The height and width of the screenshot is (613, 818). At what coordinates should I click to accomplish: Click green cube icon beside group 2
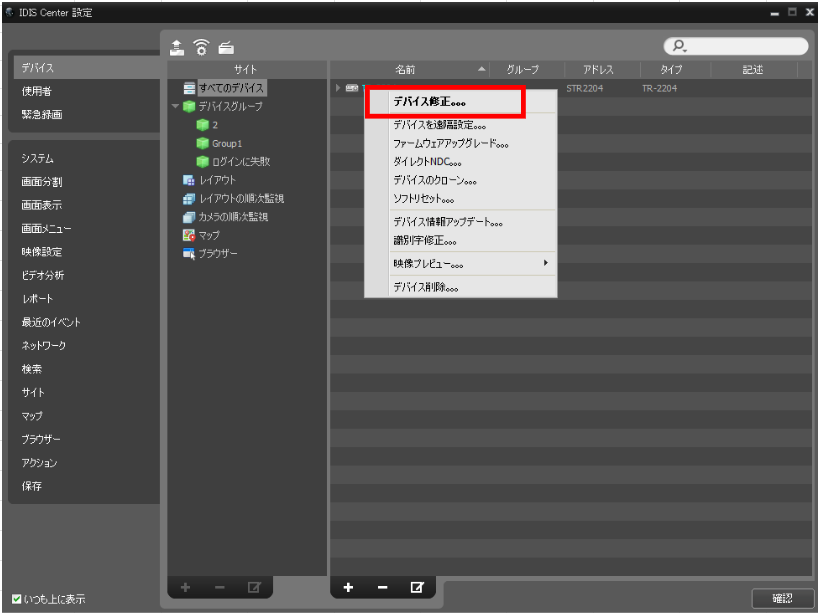point(202,125)
